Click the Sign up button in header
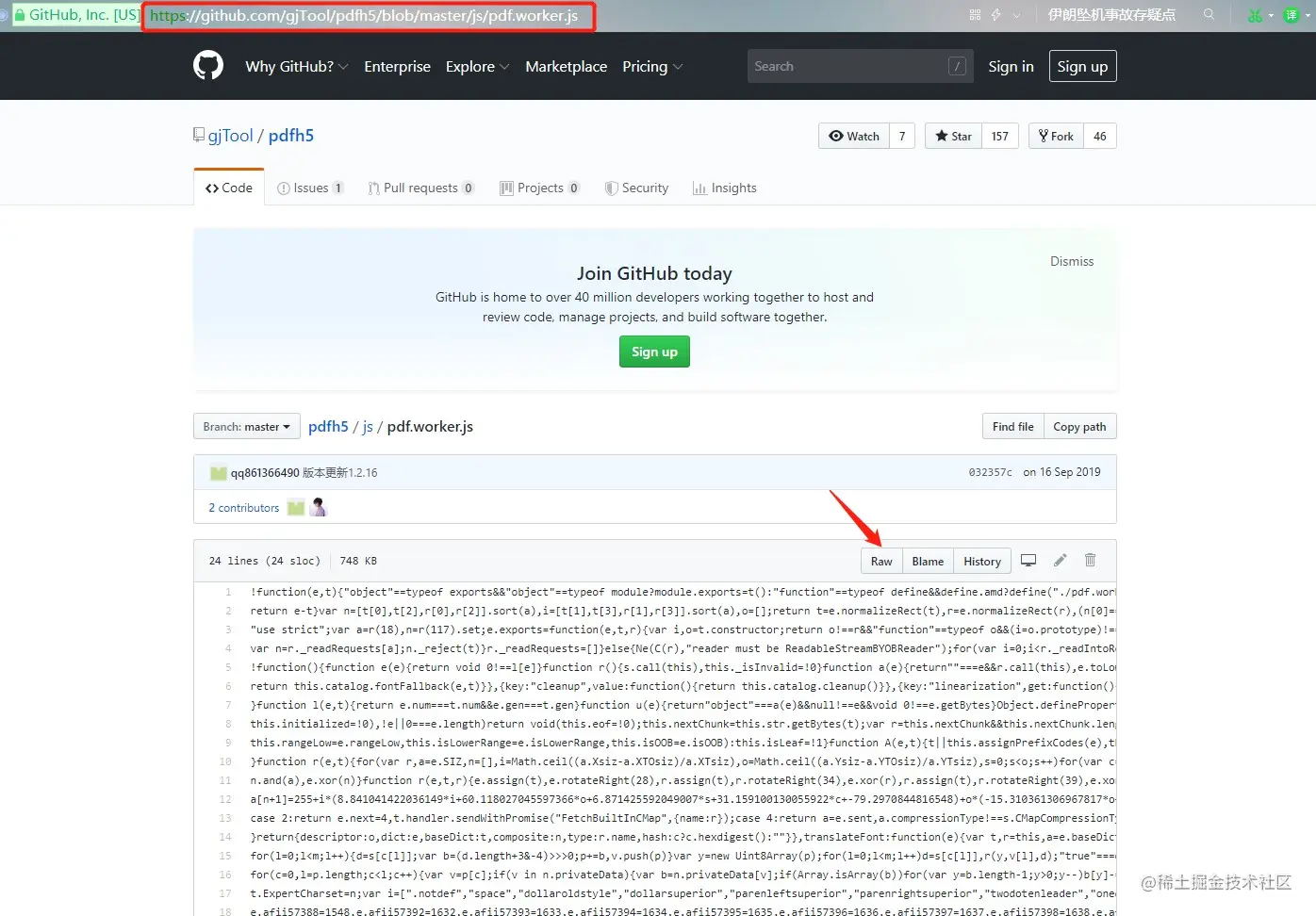Screen dimensions: 1316x916 [1082, 66]
